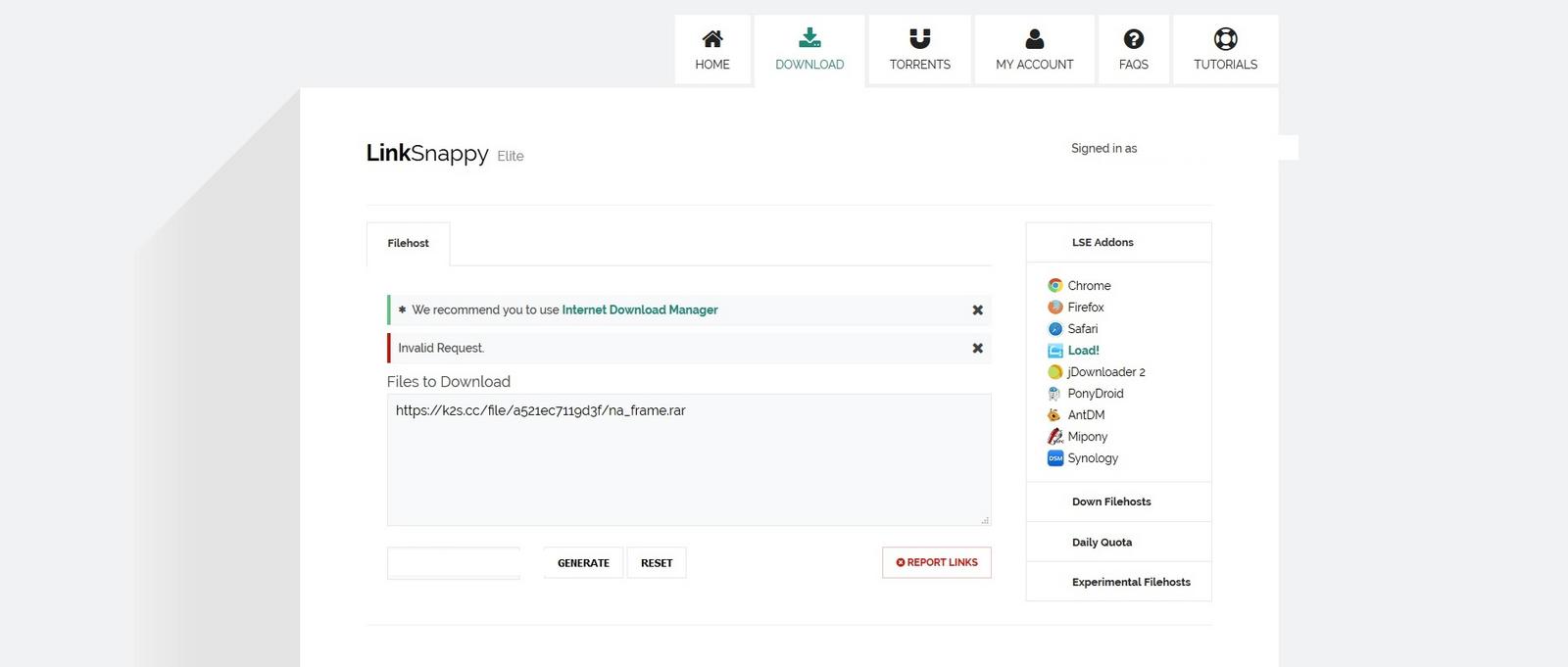Click the LinkSnappy logo text
The height and width of the screenshot is (667, 1568).
[427, 153]
